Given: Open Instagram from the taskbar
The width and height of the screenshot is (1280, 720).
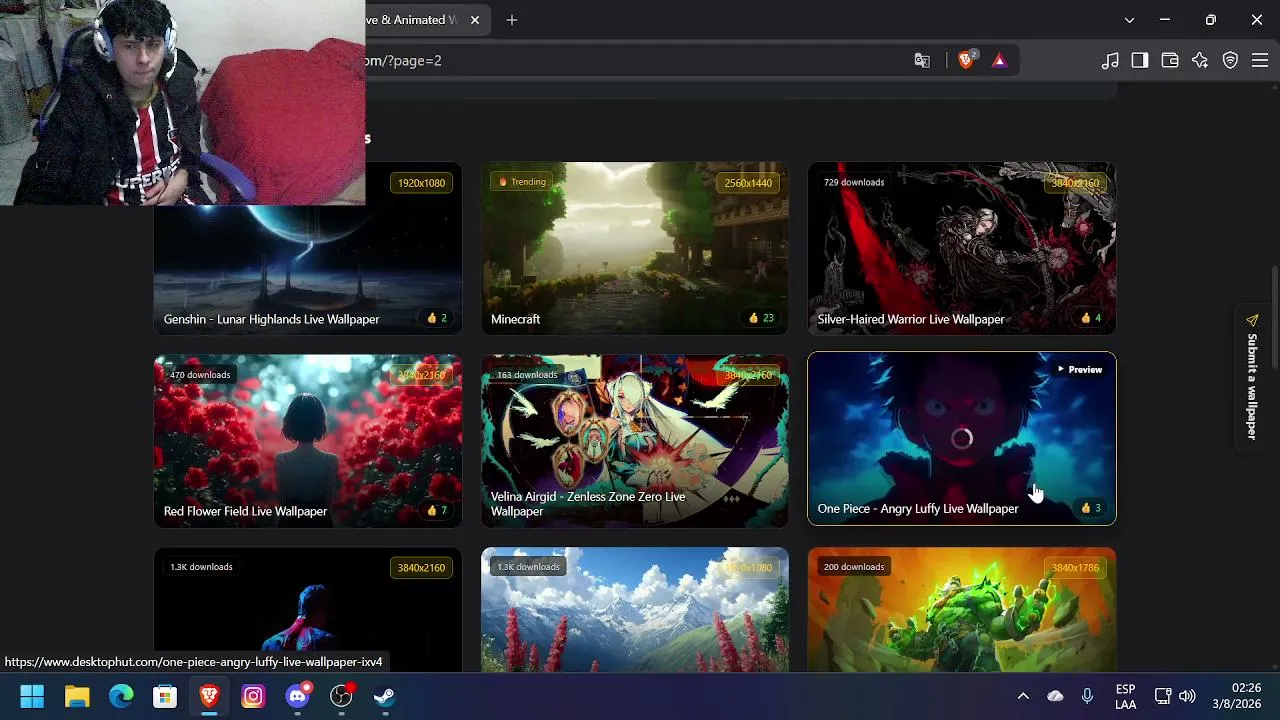Looking at the screenshot, I should click(x=253, y=696).
